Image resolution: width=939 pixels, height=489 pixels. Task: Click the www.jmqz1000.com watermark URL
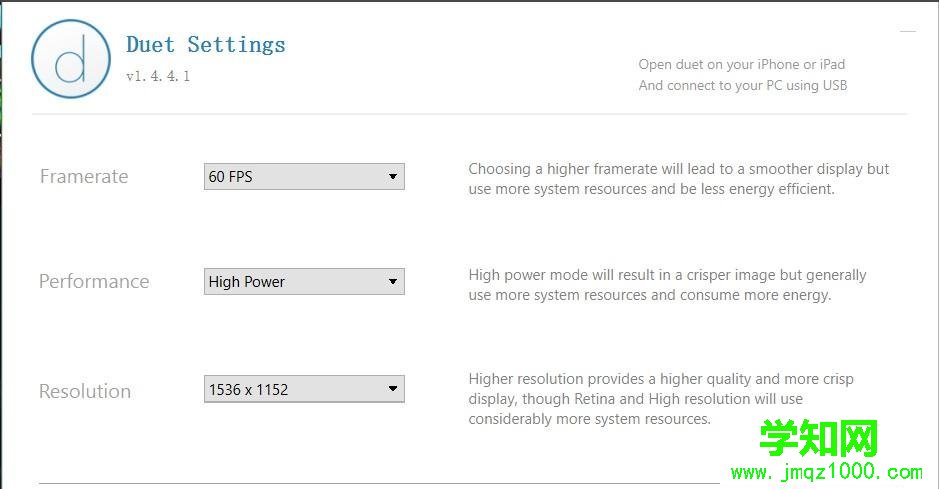(824, 472)
